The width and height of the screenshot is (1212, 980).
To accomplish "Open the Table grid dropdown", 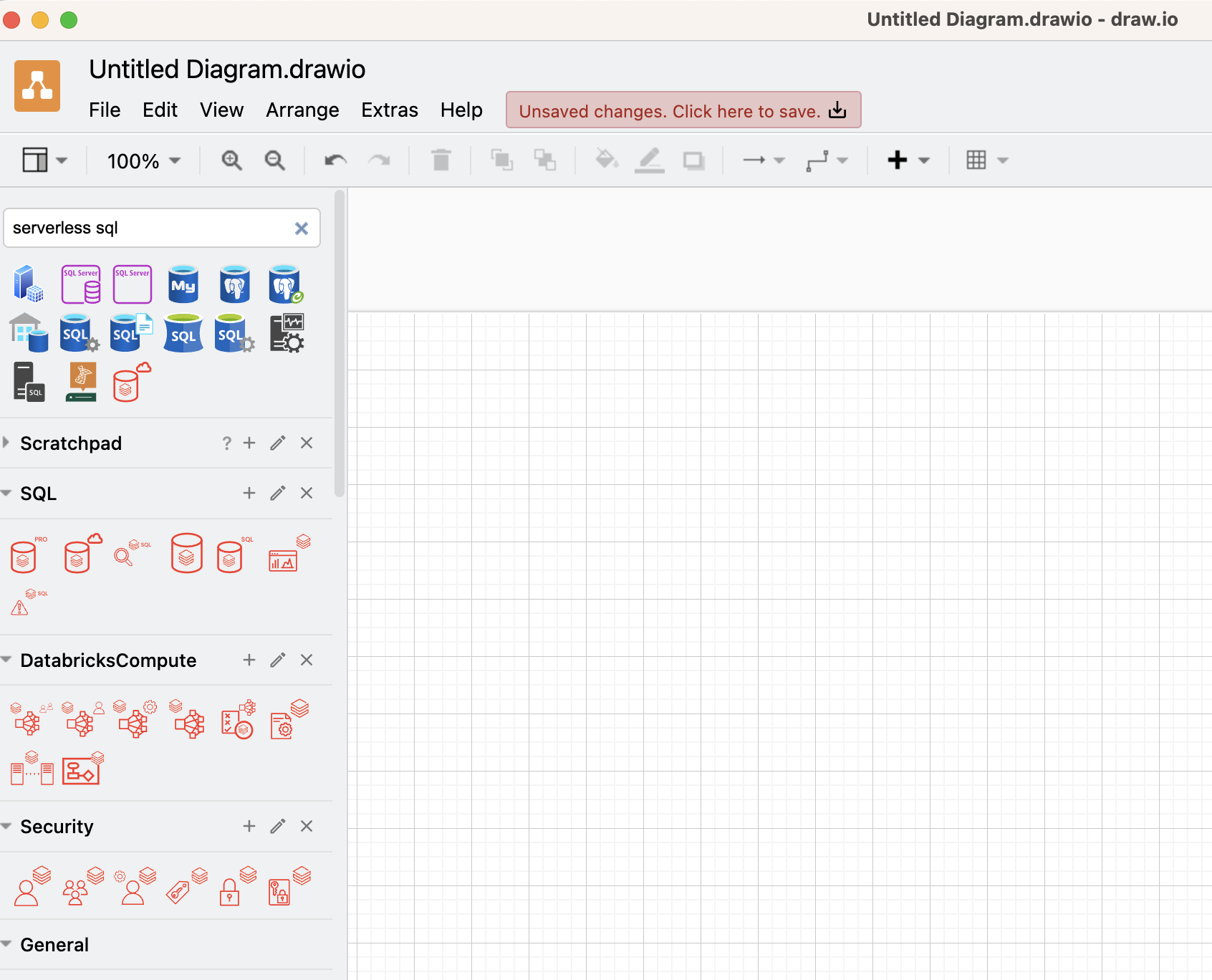I will pyautogui.click(x=987, y=160).
